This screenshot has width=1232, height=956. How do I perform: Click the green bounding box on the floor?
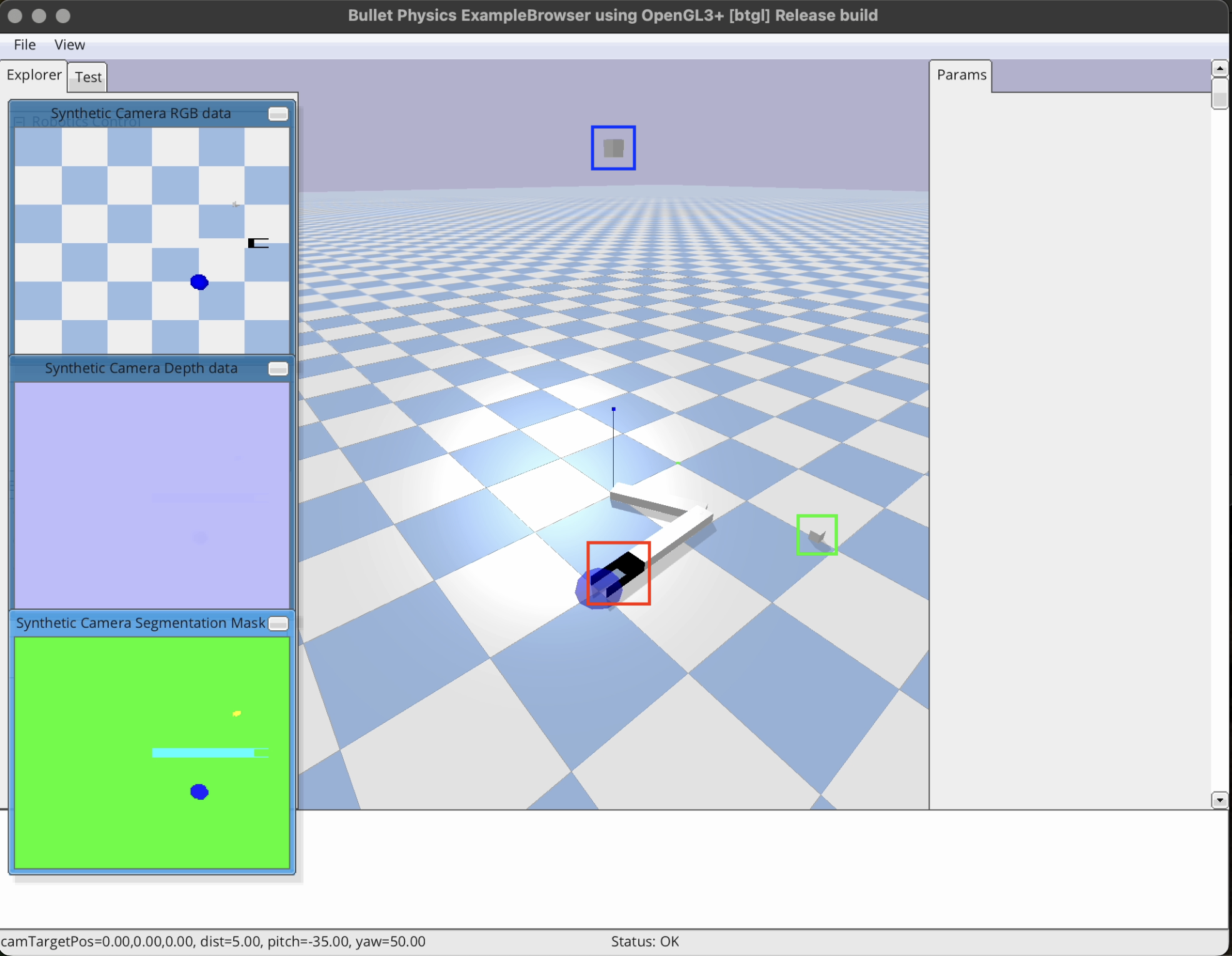point(816,535)
